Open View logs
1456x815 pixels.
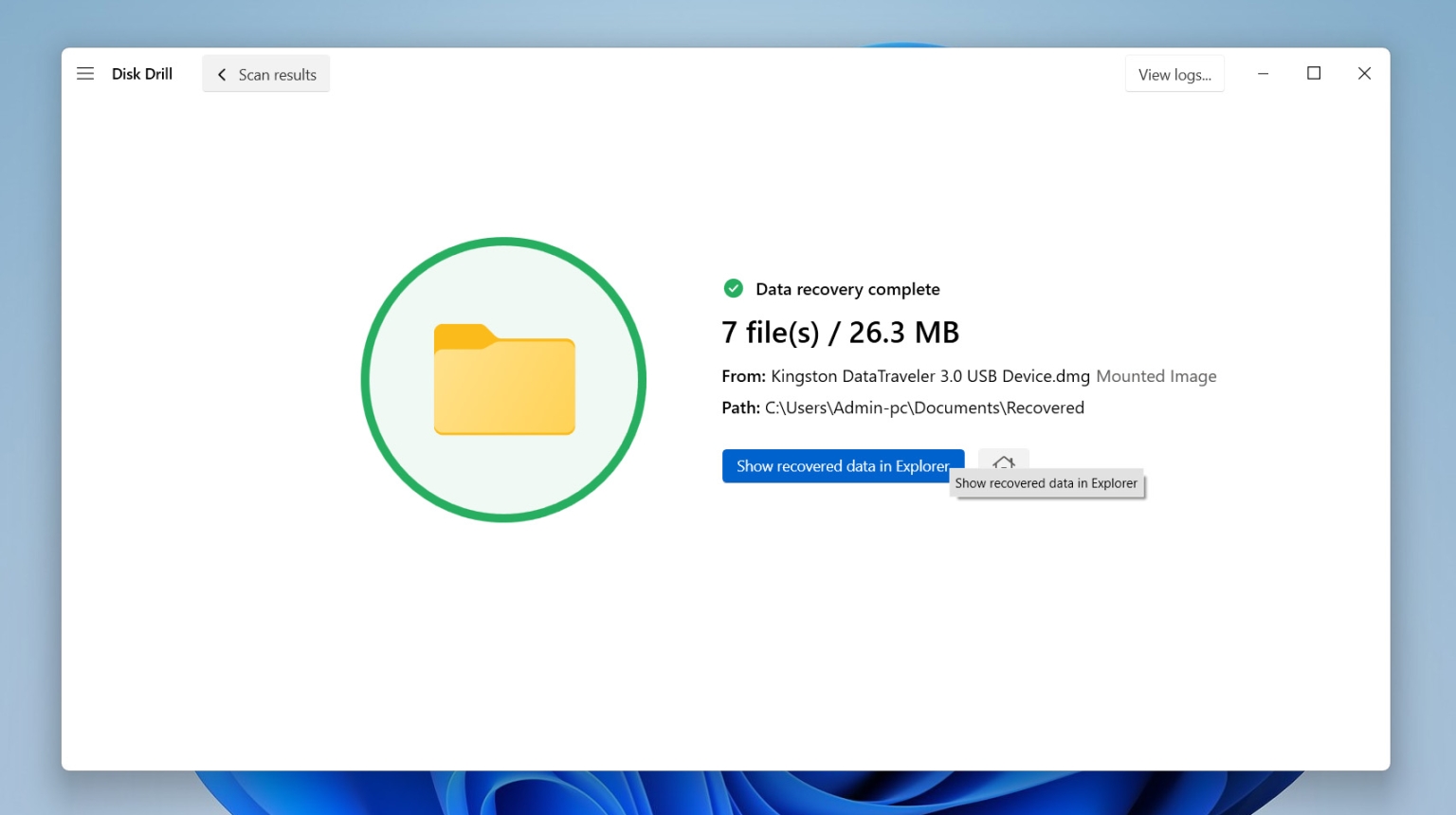pyautogui.click(x=1174, y=74)
